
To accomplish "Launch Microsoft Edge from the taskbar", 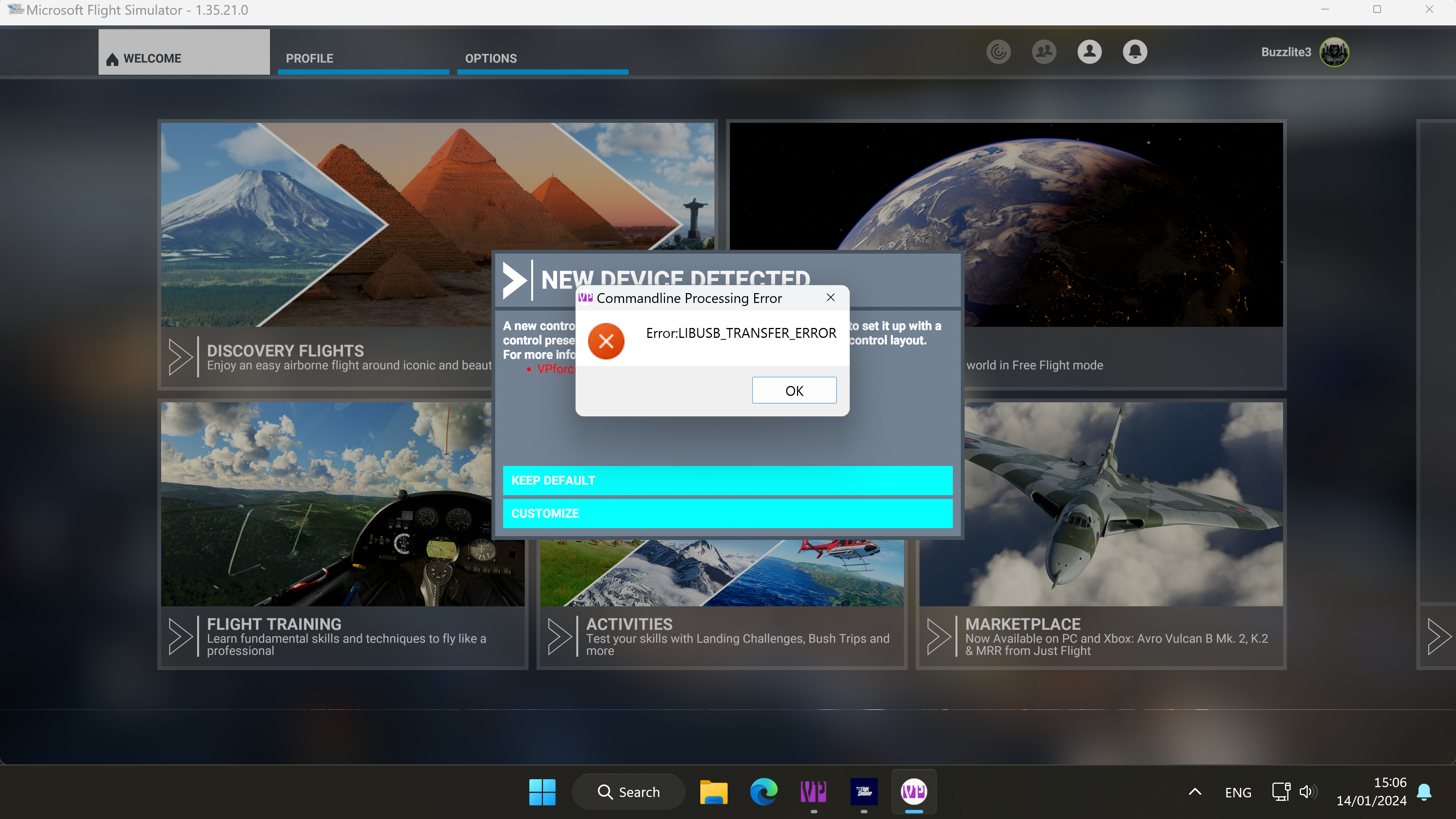I will pyautogui.click(x=764, y=791).
